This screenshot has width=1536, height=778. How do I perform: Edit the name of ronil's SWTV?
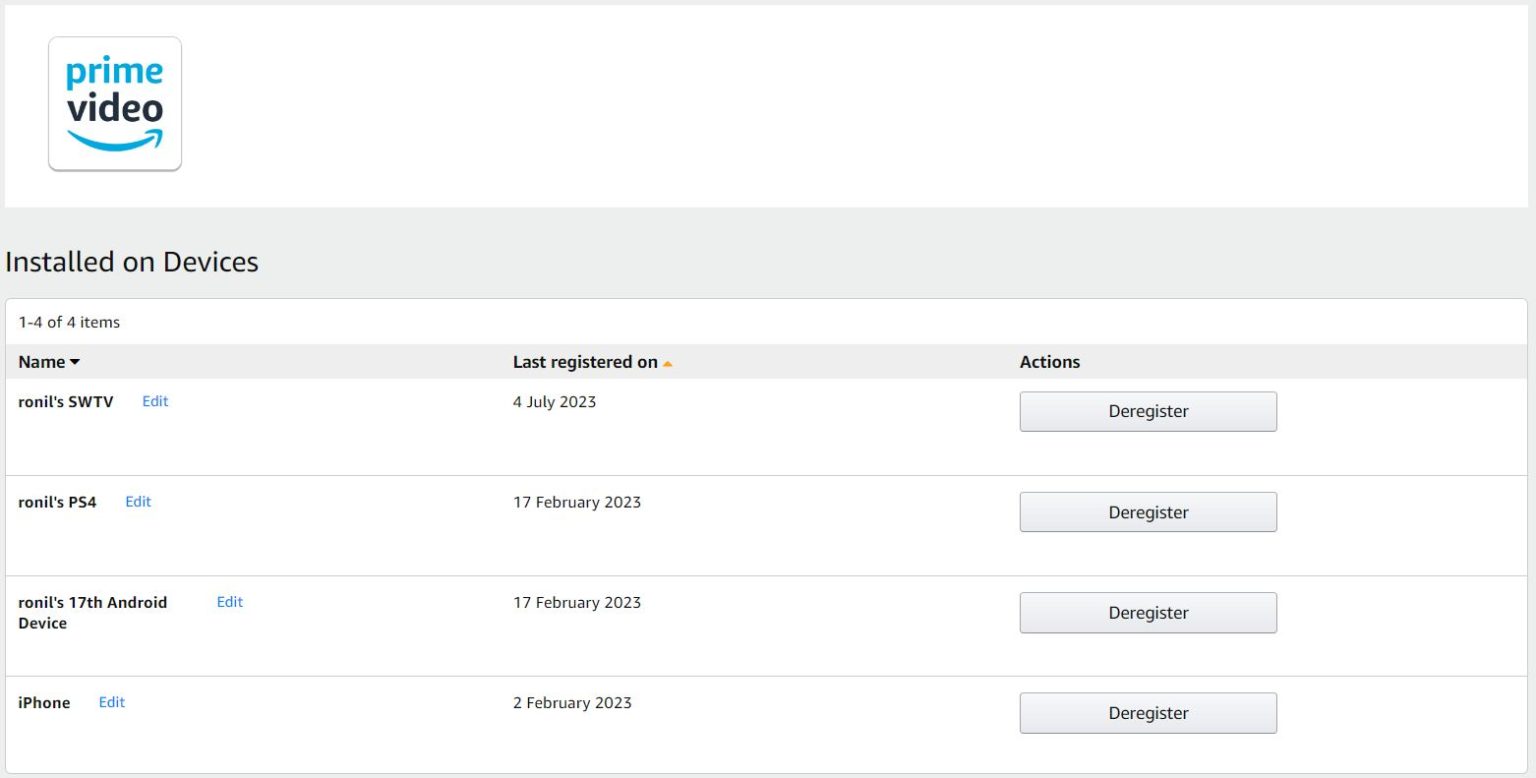click(155, 401)
